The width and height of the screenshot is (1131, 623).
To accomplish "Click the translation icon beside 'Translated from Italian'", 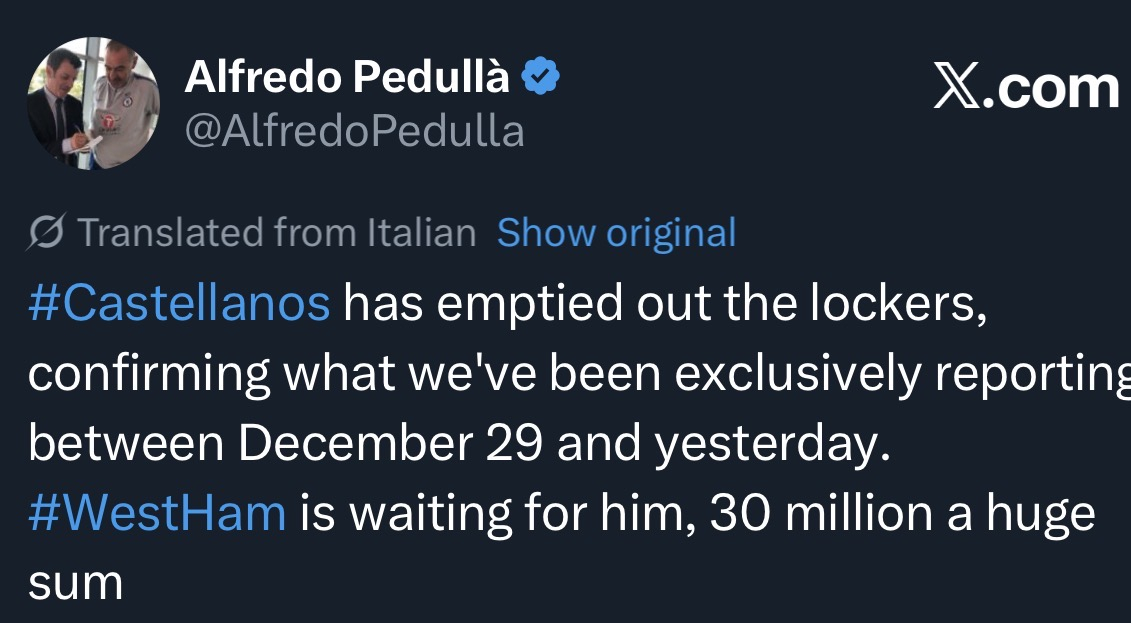I will [x=48, y=233].
